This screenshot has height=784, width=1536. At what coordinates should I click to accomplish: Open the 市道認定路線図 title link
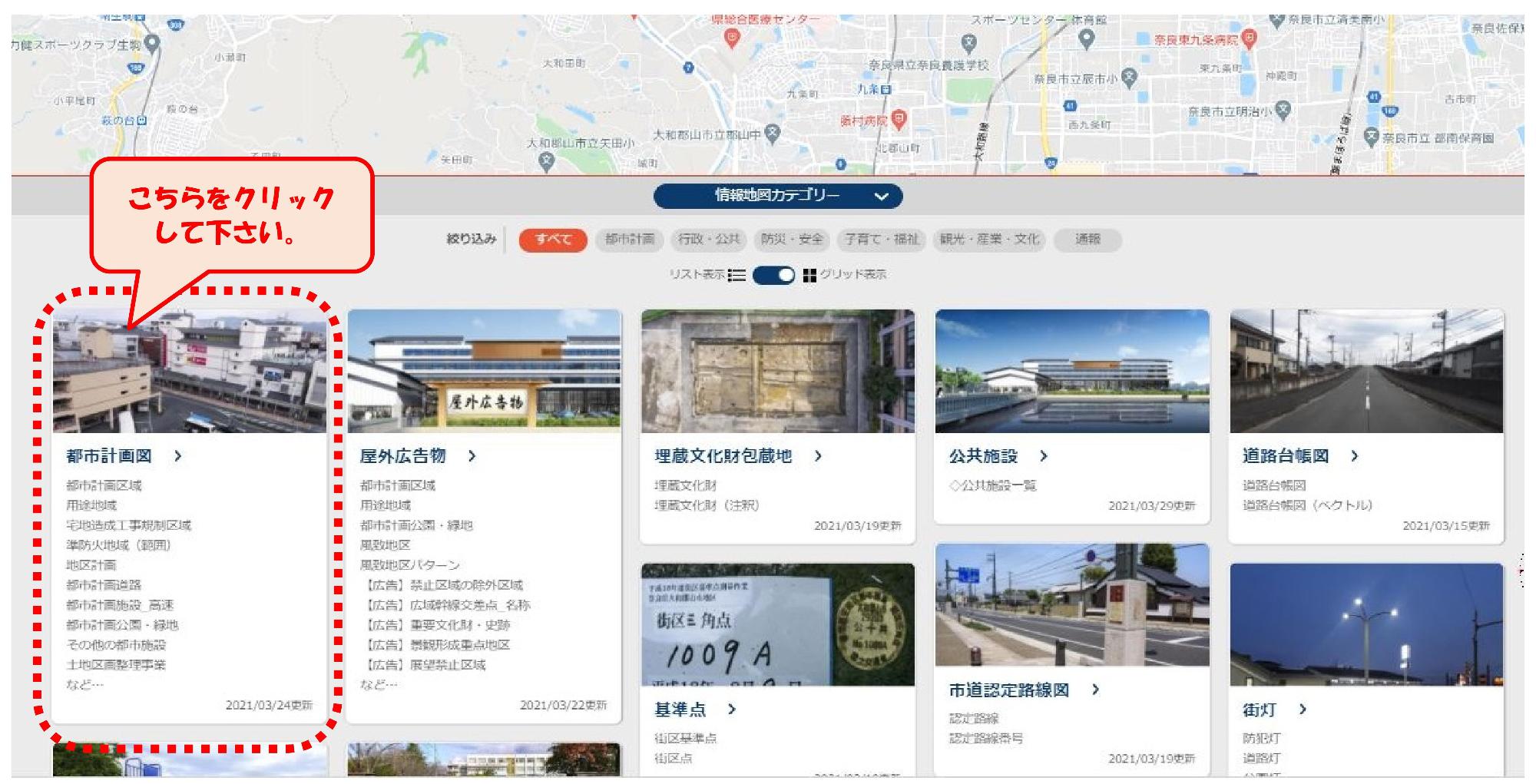(x=1009, y=690)
